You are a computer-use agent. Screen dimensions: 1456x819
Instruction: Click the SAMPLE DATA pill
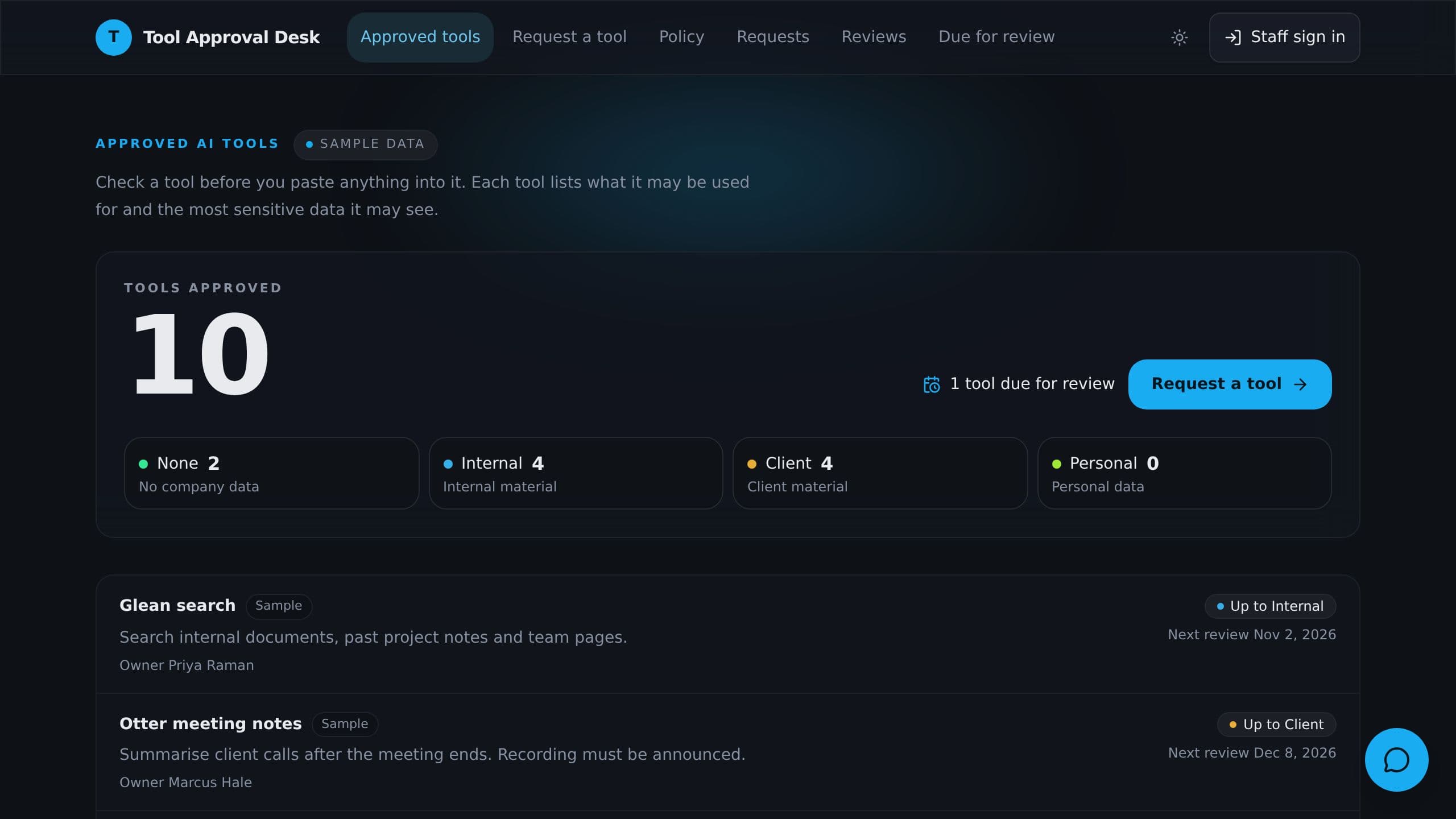[365, 144]
